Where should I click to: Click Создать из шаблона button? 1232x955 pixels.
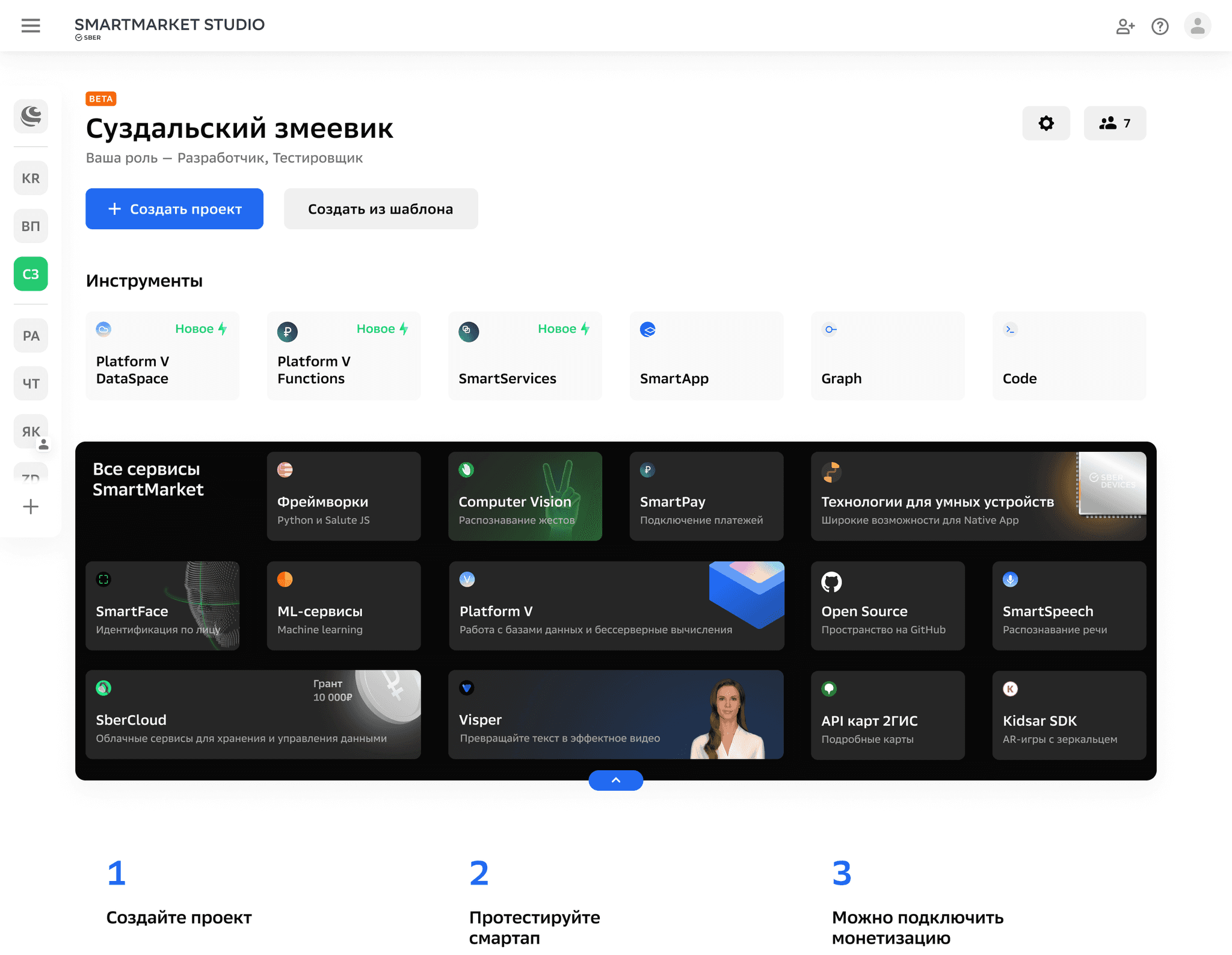click(381, 209)
